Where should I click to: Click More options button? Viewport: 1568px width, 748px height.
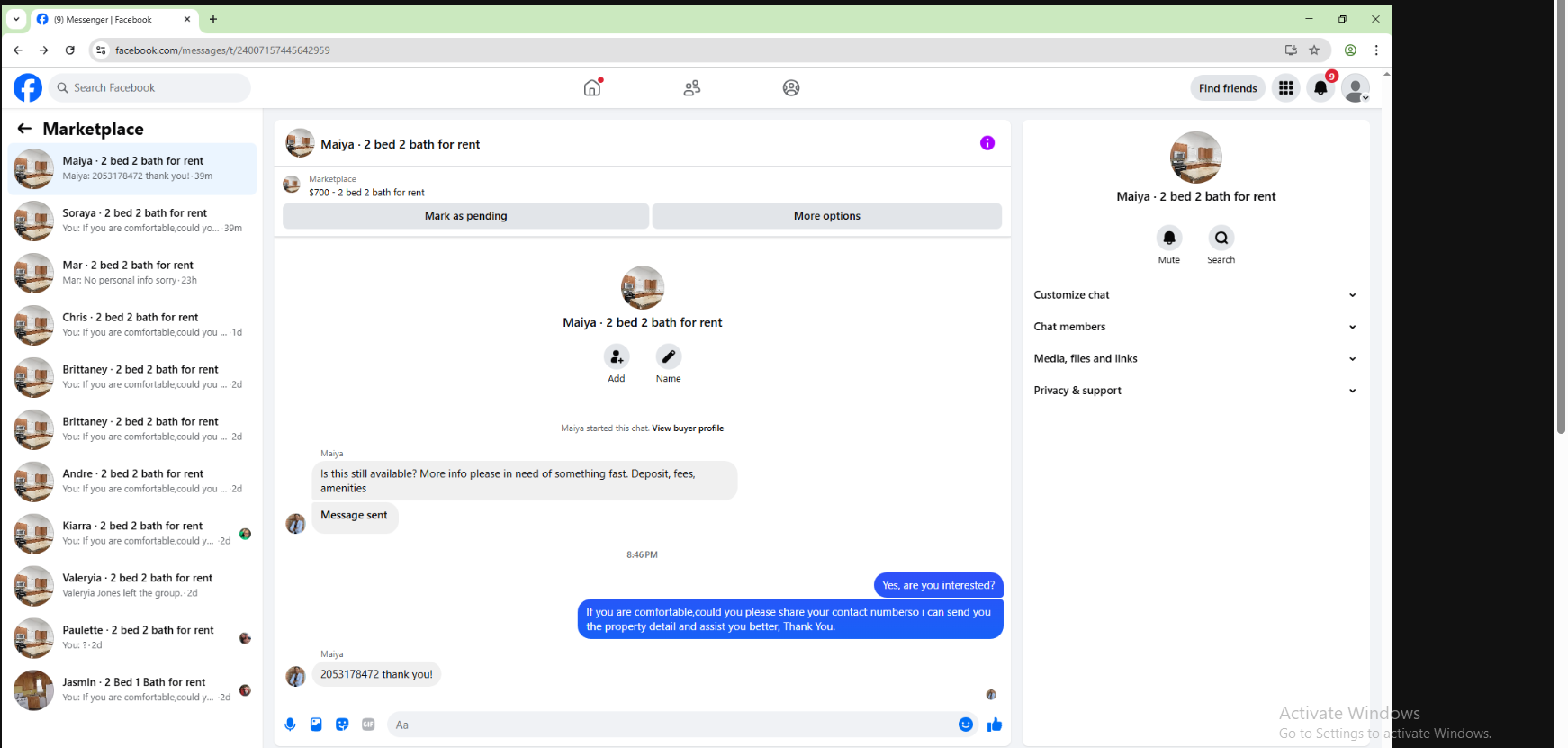(826, 216)
